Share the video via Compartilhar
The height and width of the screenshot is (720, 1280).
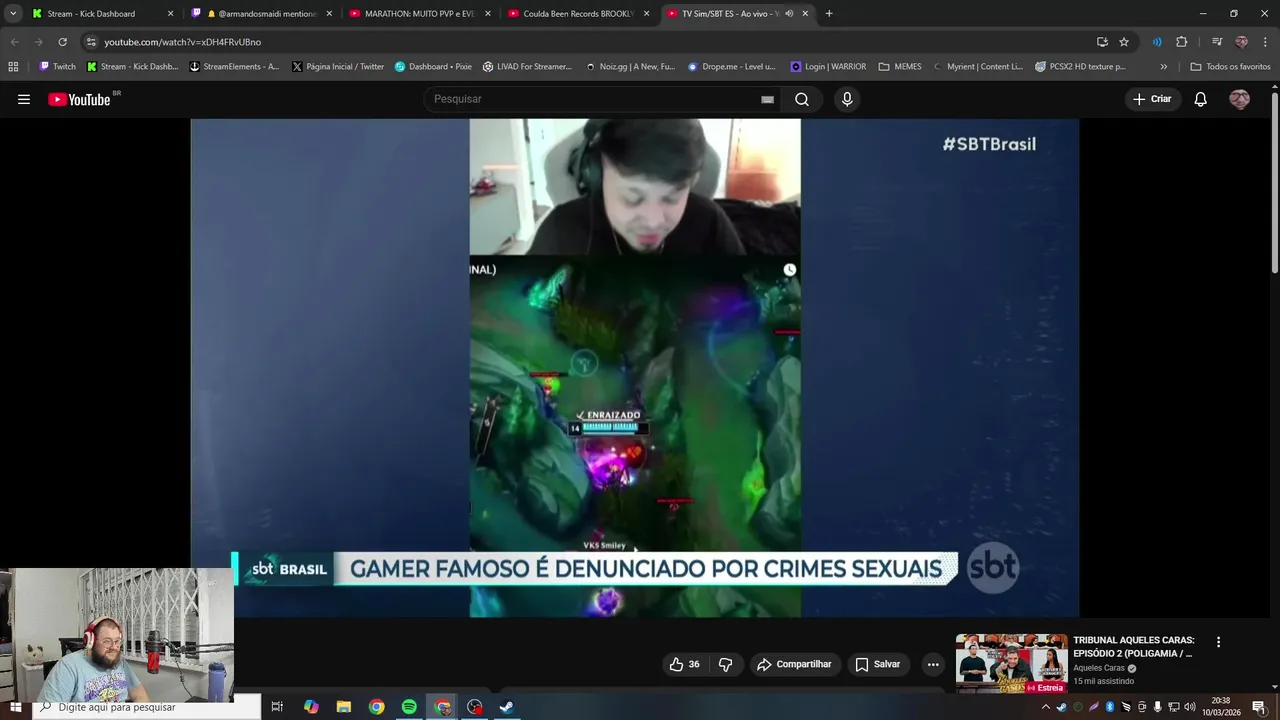coord(794,664)
